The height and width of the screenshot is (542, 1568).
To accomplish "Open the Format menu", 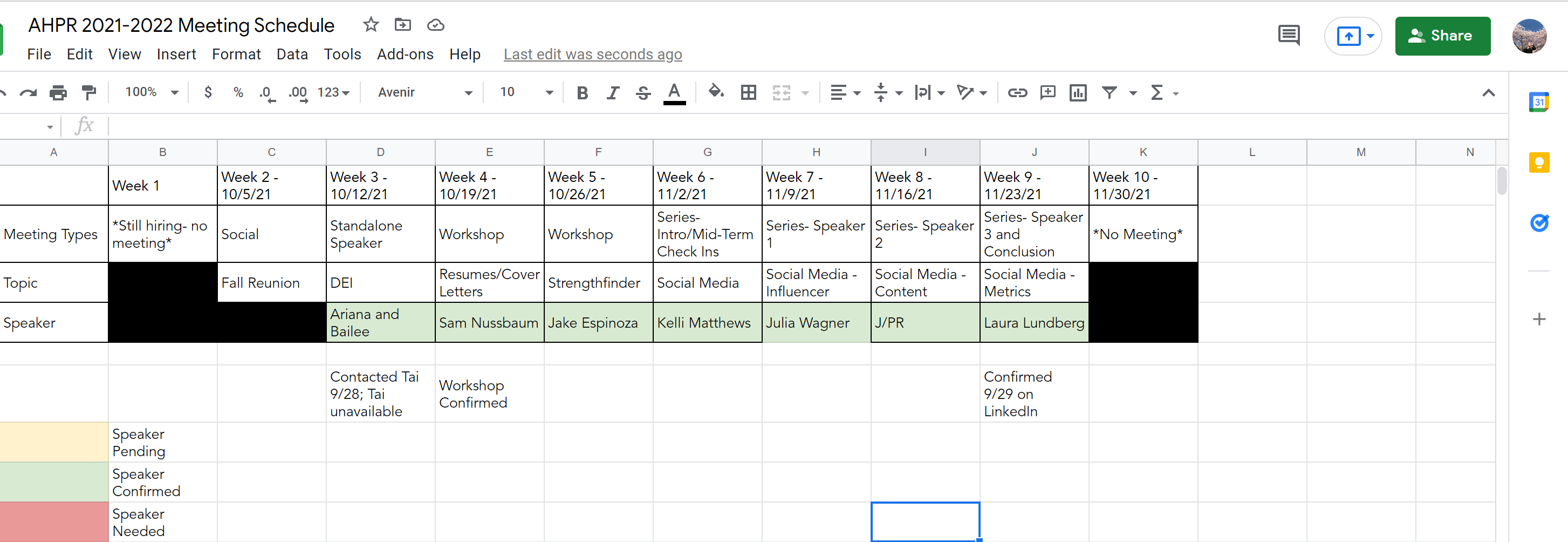I will pos(236,54).
